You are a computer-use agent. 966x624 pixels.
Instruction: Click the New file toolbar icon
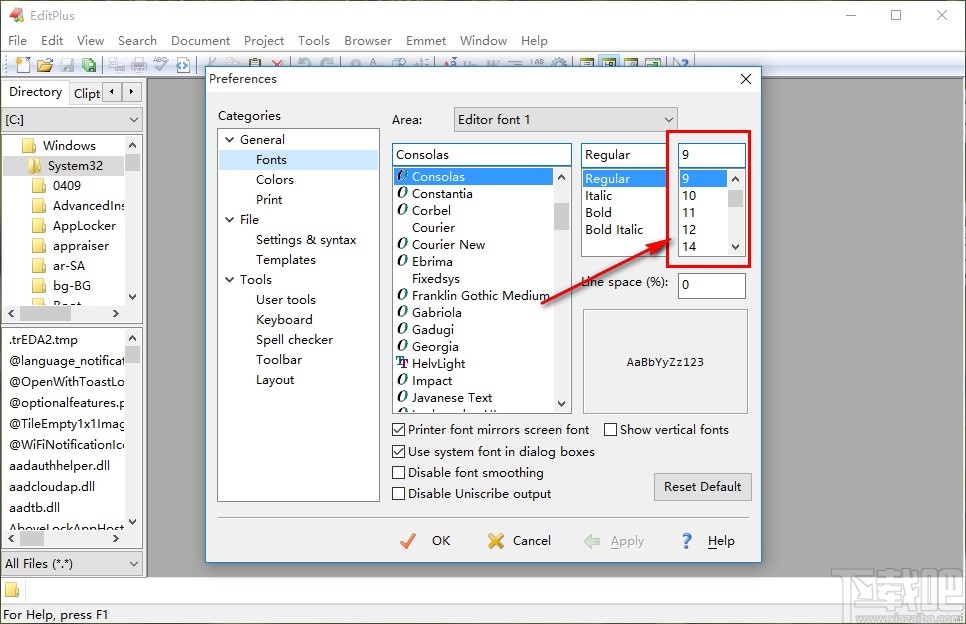(x=22, y=64)
